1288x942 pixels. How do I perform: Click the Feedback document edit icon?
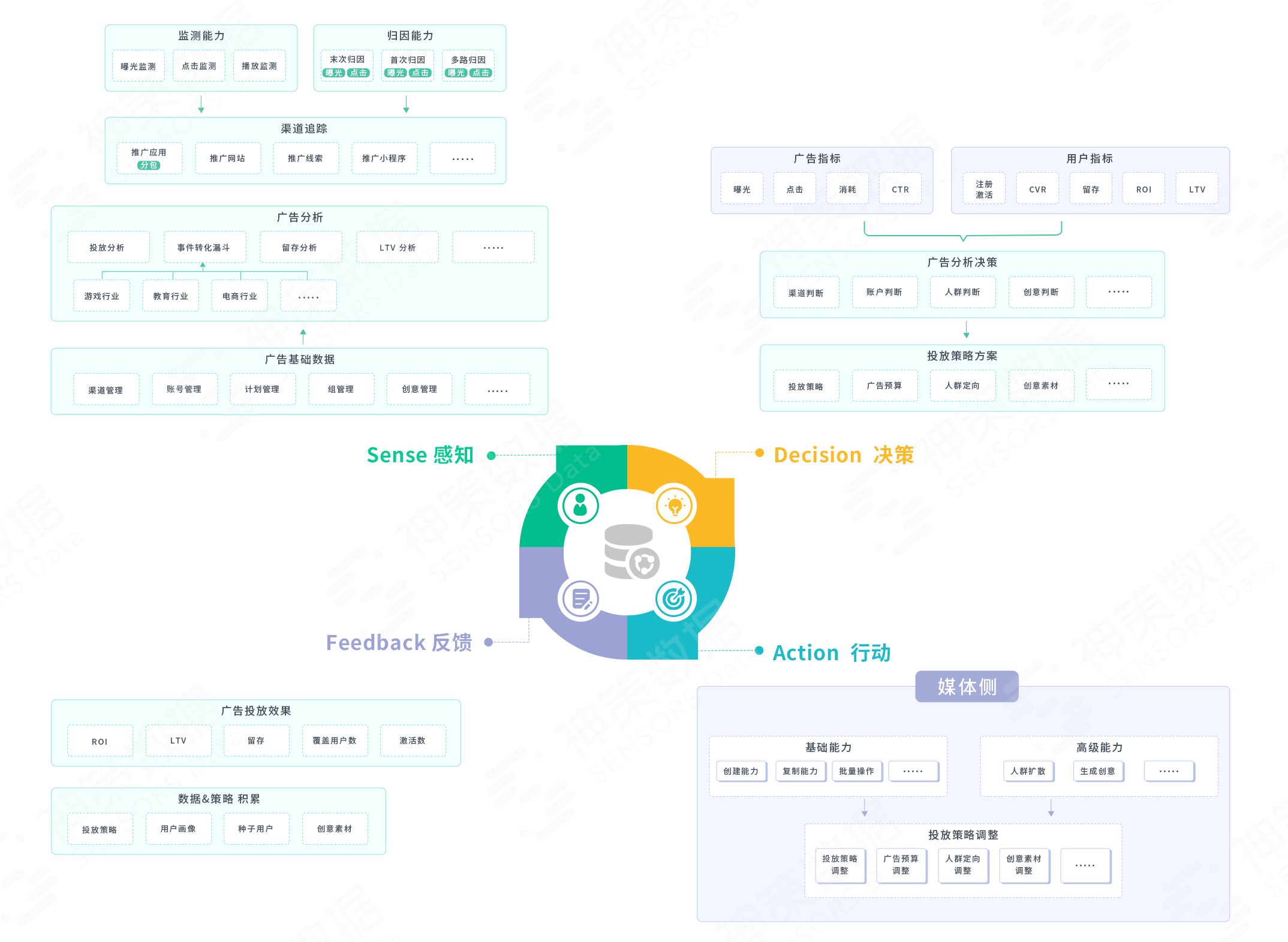580,599
